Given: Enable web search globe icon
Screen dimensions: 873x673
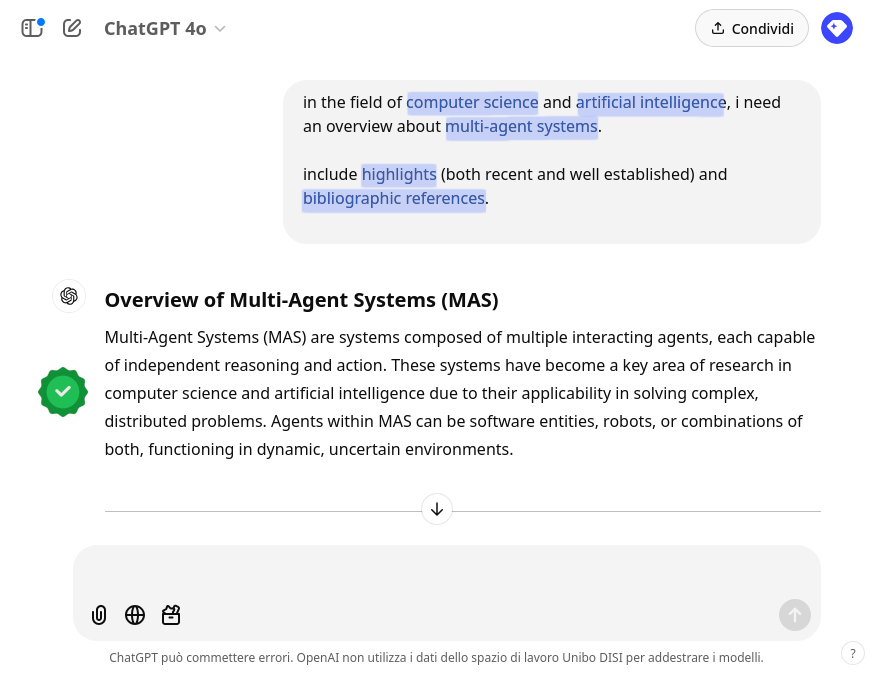Looking at the screenshot, I should click(x=135, y=615).
